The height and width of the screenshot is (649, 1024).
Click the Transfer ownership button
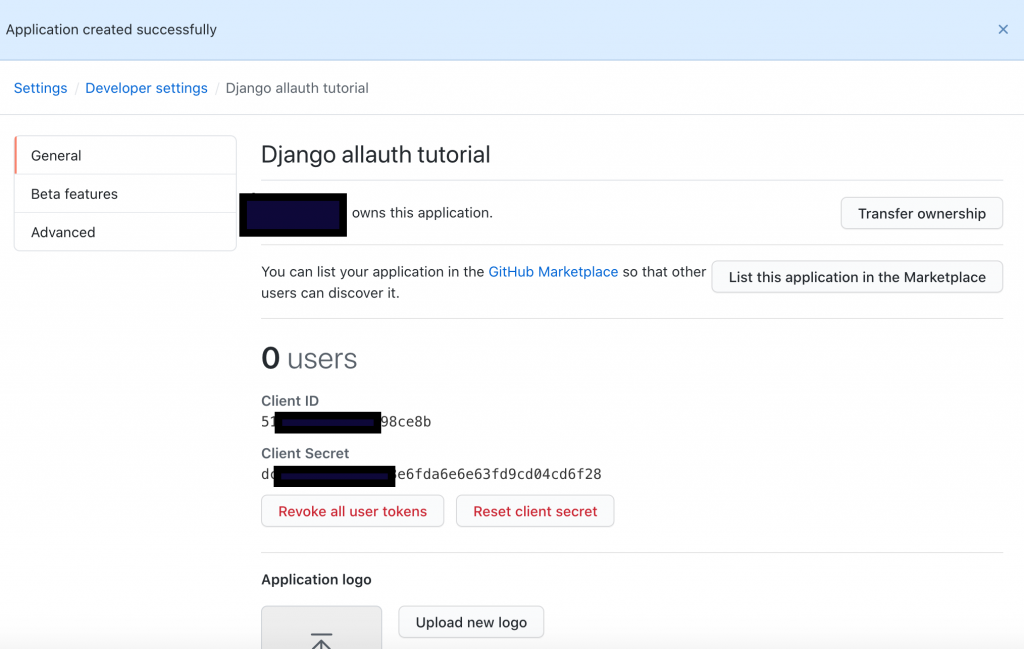click(921, 214)
